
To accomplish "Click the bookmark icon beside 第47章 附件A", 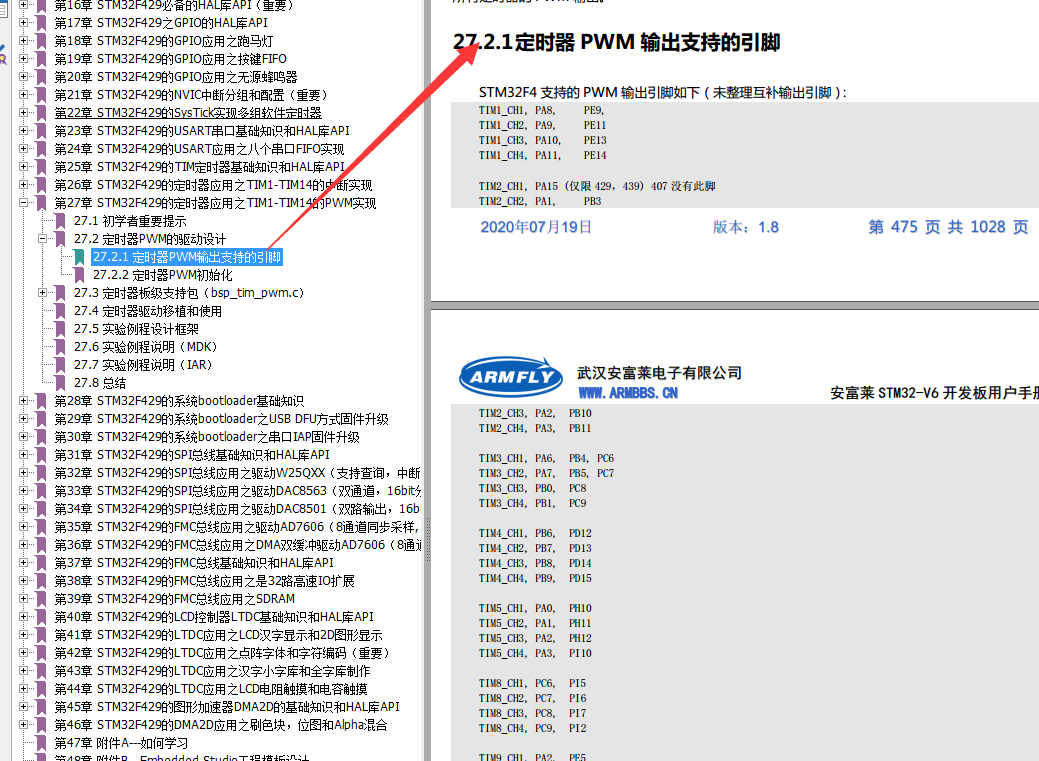I will click(x=41, y=742).
